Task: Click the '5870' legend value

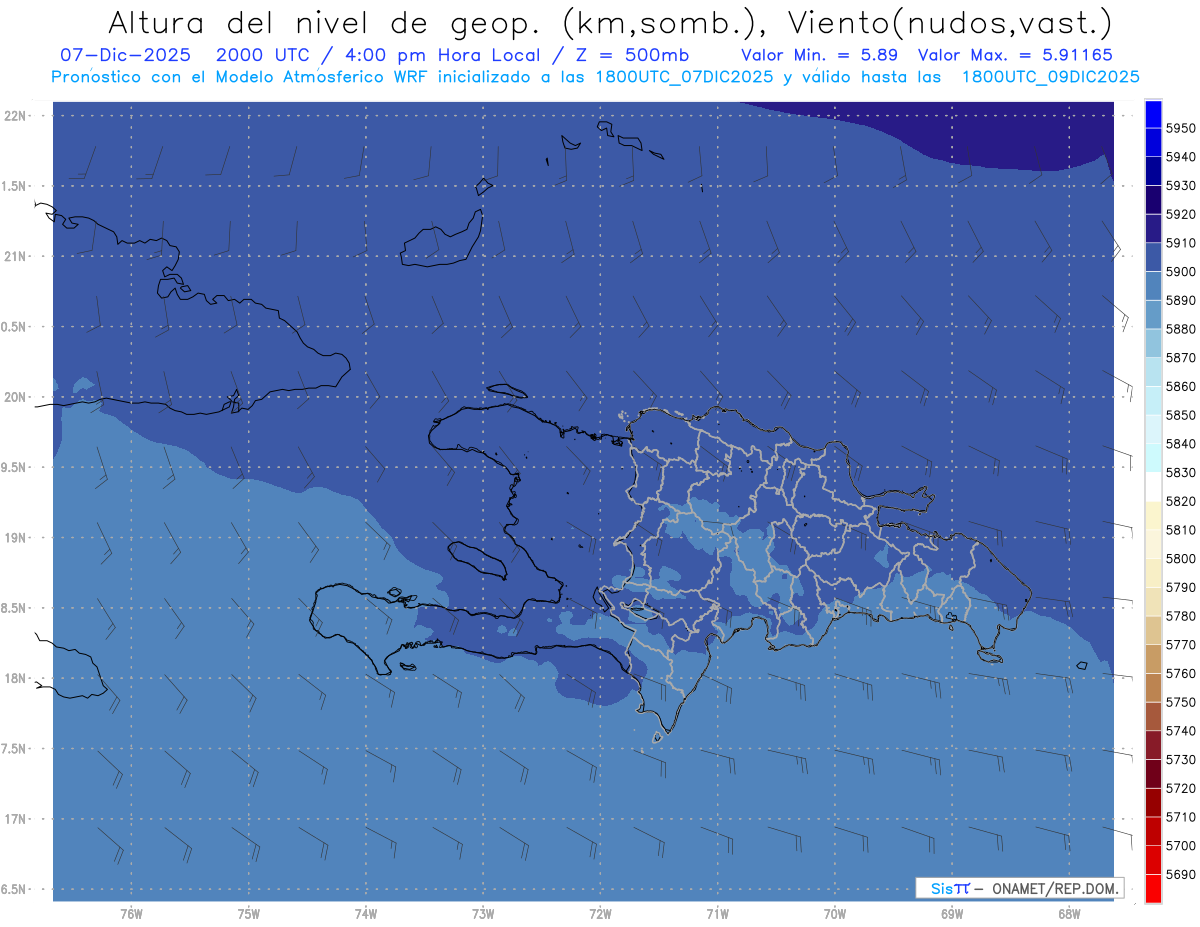Action: pos(1180,358)
